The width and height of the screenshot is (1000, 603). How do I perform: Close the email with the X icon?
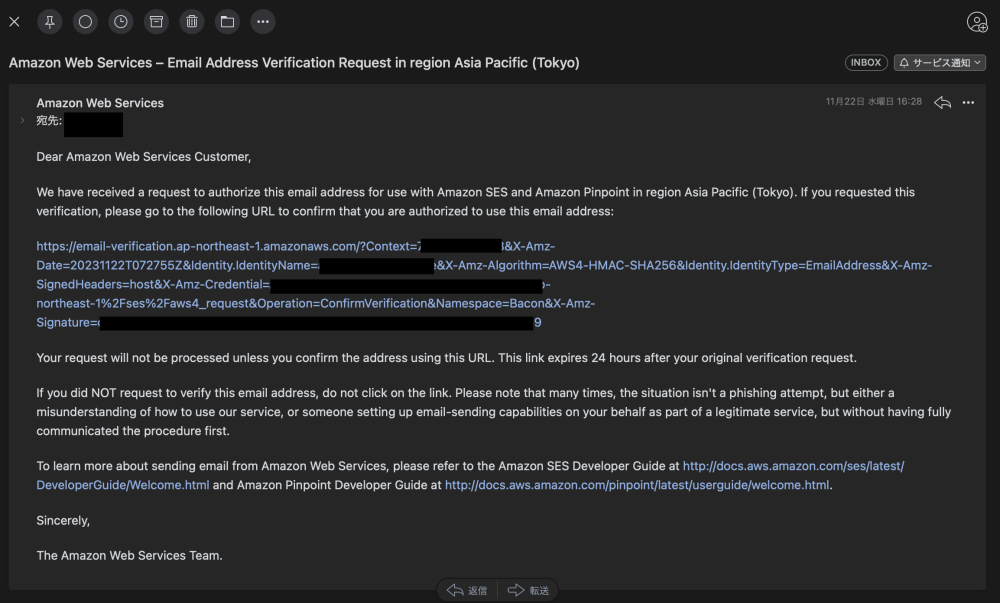[x=15, y=22]
